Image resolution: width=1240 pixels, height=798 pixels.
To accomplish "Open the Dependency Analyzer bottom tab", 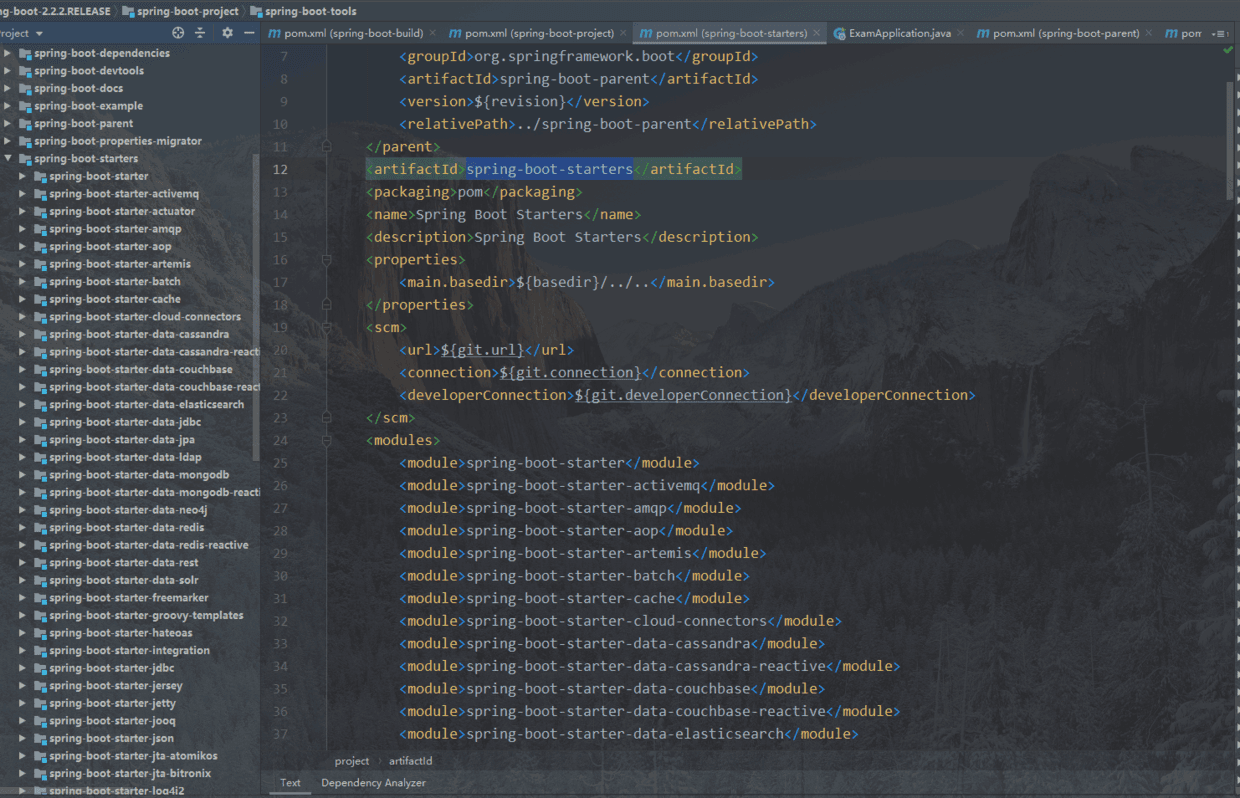I will (x=373, y=783).
